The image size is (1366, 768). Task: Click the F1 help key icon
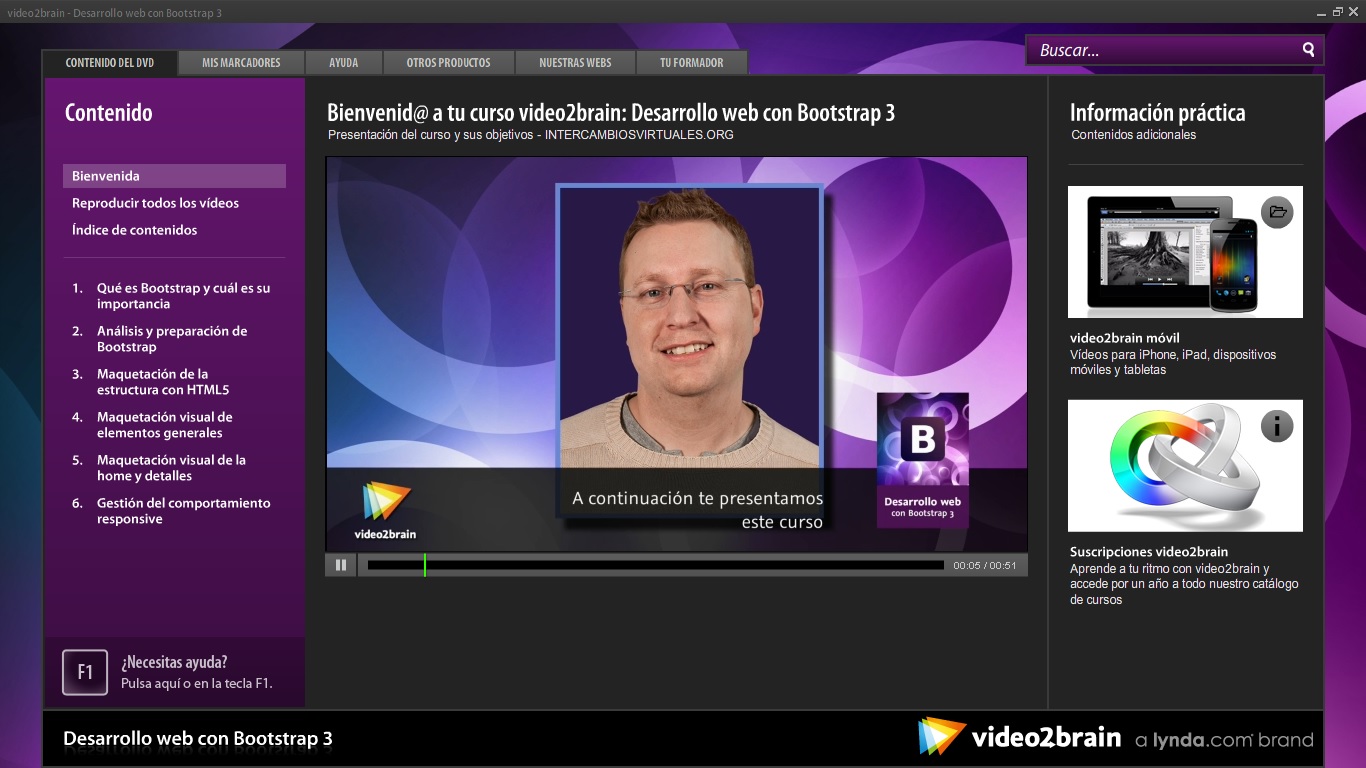(85, 672)
